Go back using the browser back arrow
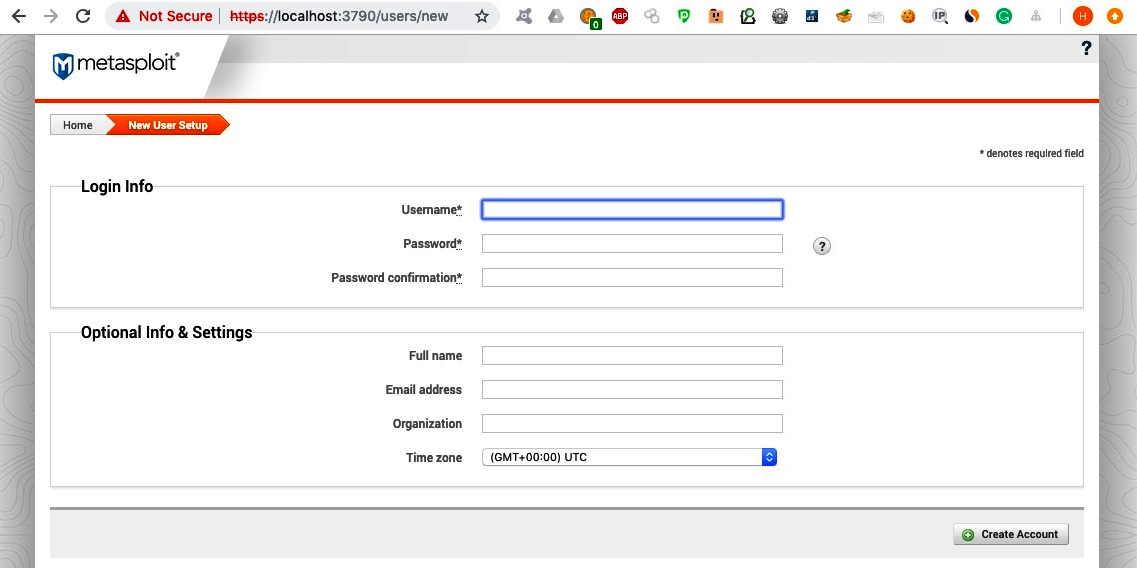1137x568 pixels. pos(19,16)
